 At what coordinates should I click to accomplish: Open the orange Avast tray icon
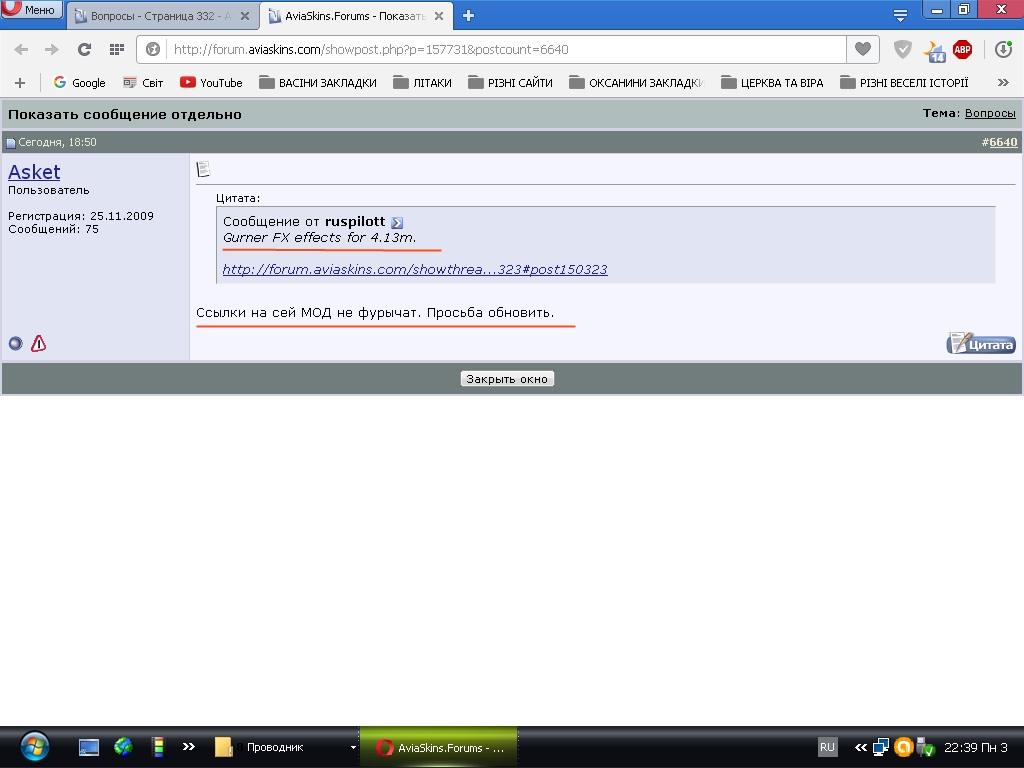903,746
